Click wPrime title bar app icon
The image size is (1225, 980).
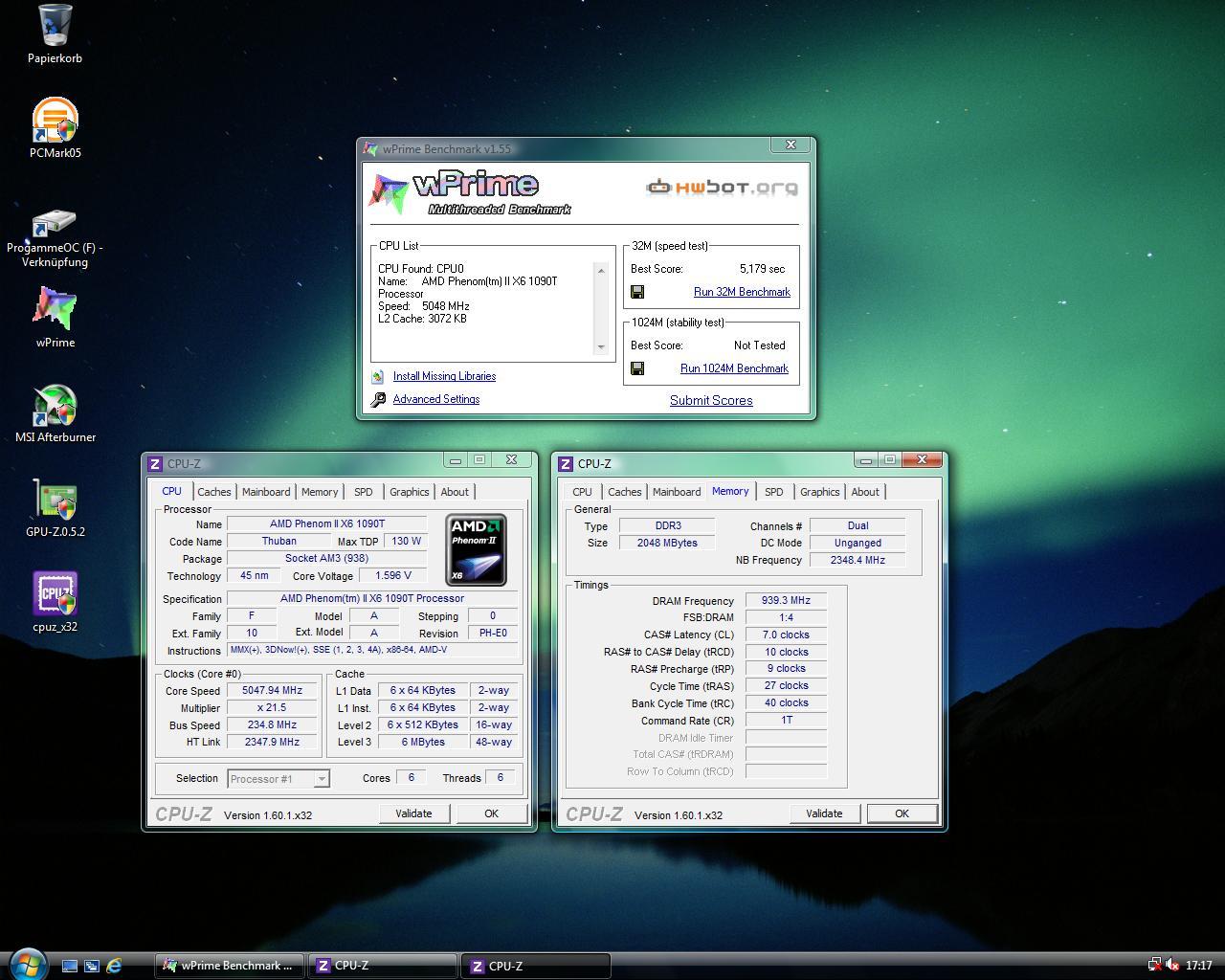point(370,149)
